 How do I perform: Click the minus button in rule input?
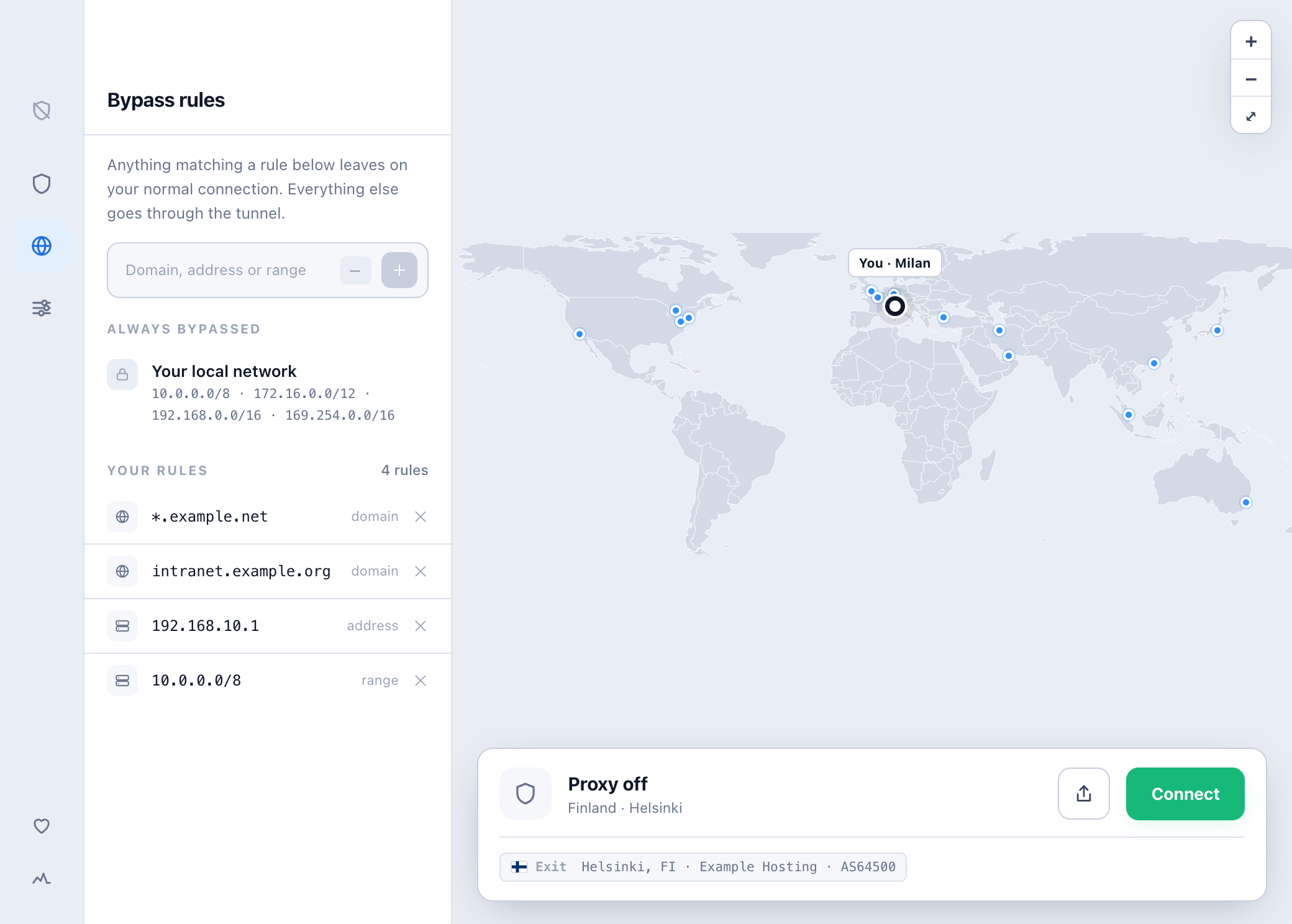click(355, 270)
